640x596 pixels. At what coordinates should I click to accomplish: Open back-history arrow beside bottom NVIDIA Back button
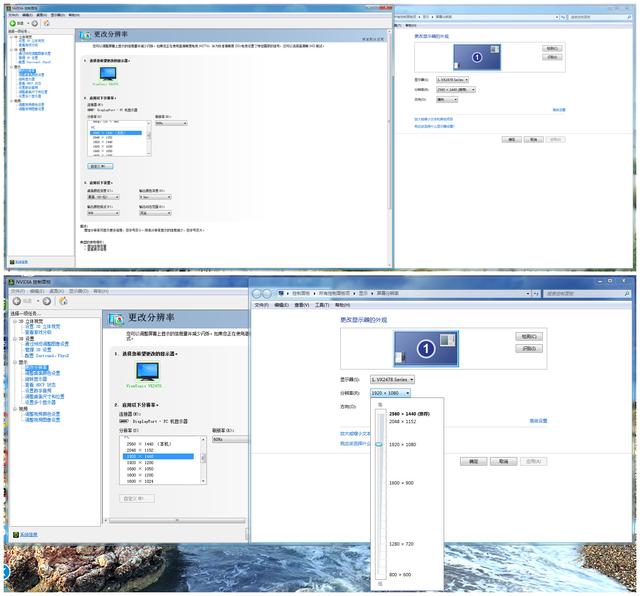point(38,301)
